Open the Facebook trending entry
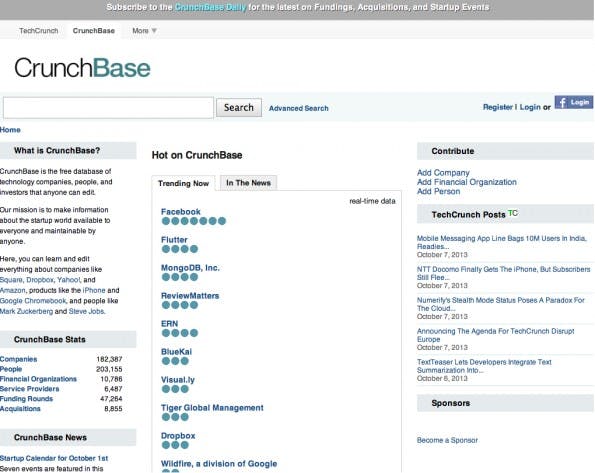 coord(181,212)
